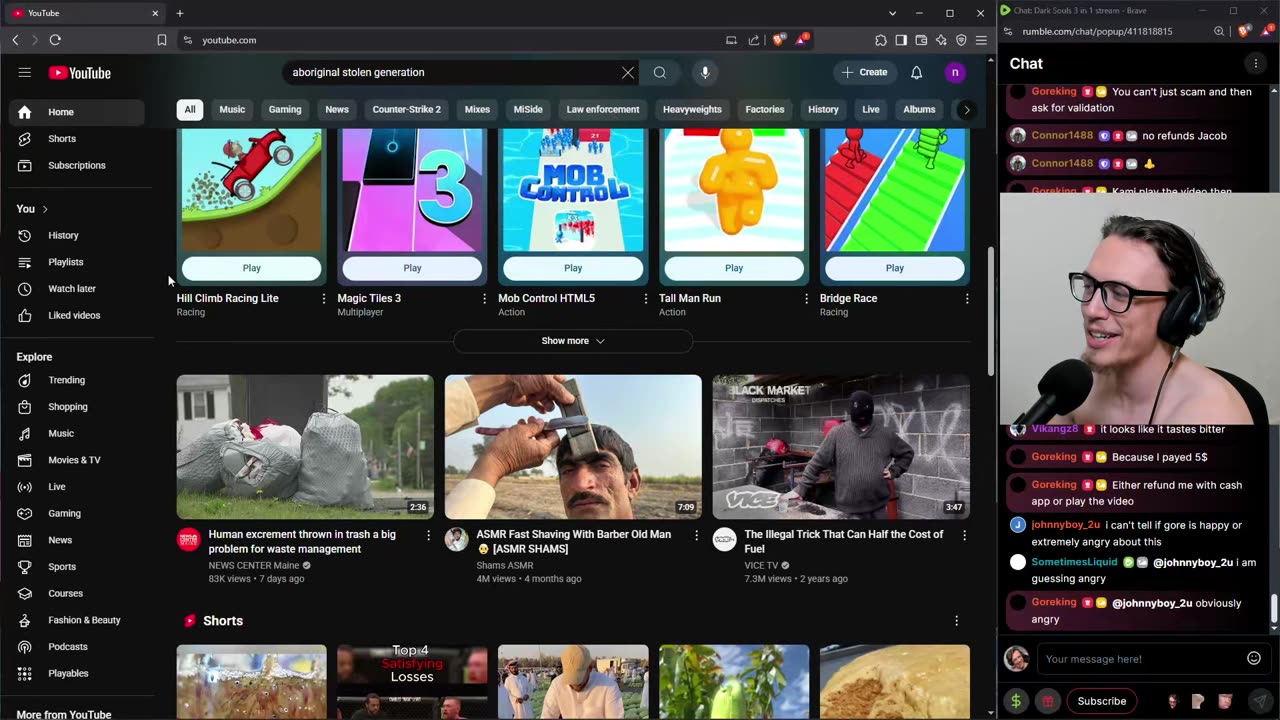The image size is (1280, 720).
Task: Play Magic Tiles 3
Action: pyautogui.click(x=412, y=268)
